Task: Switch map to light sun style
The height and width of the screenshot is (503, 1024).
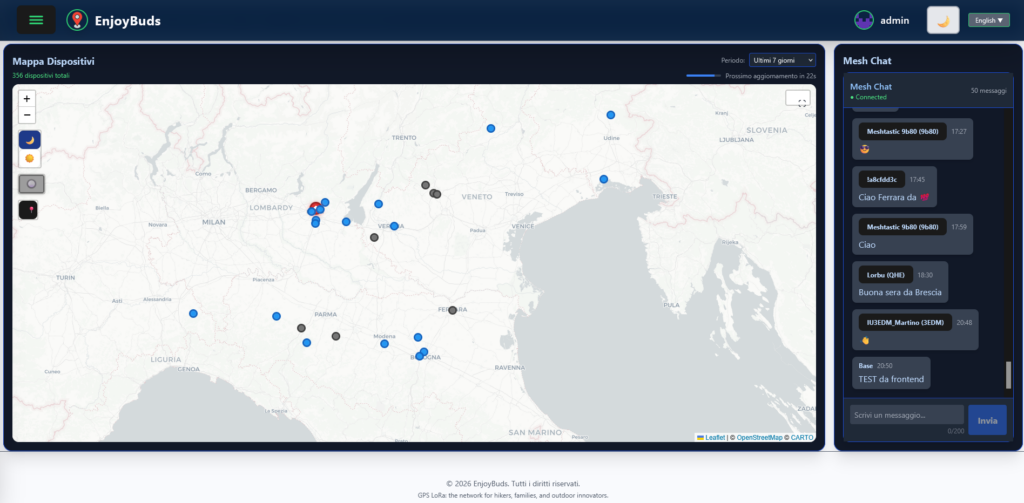Action: [30, 158]
